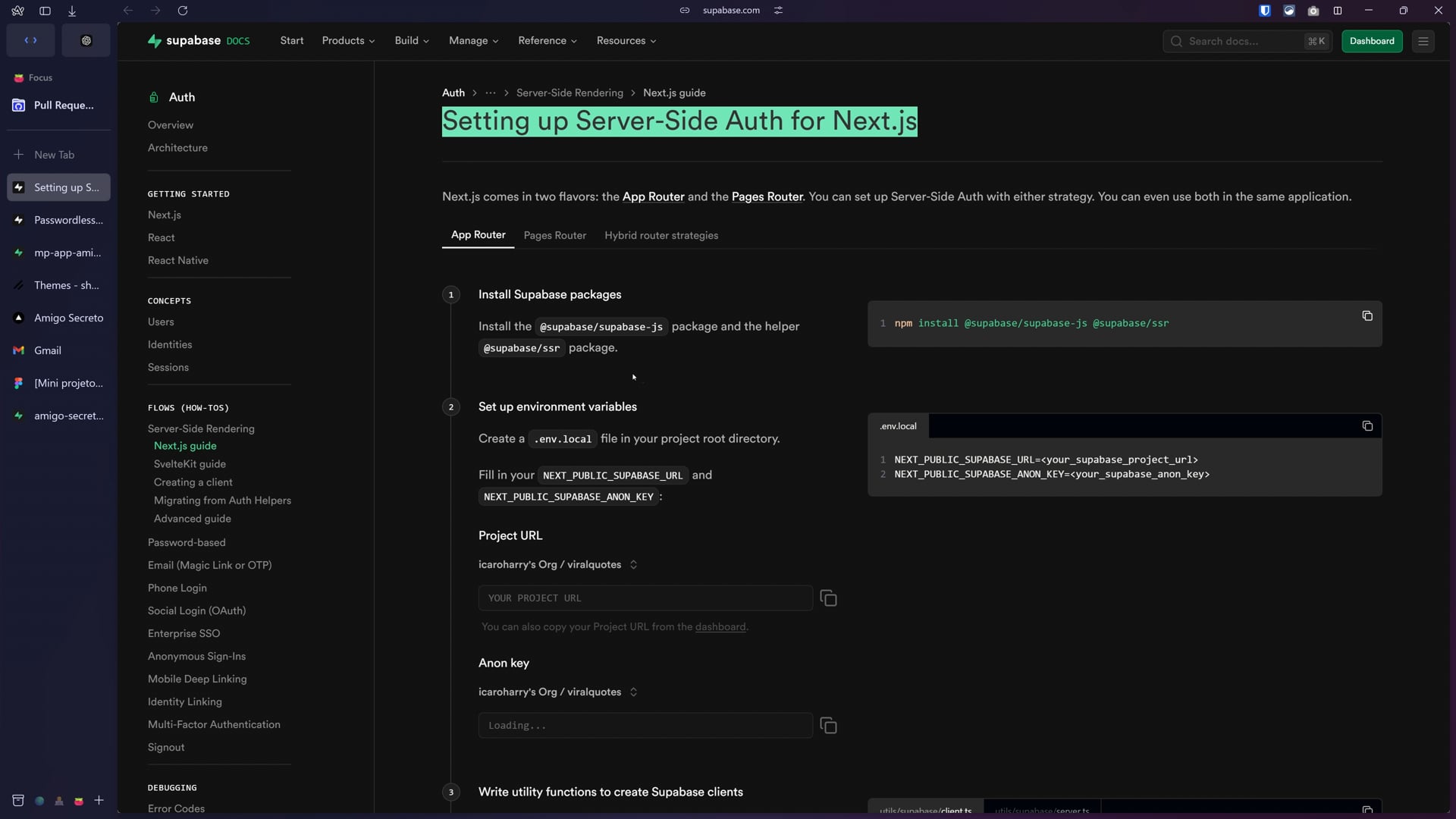
Task: Open SvelteKit guide in the sidebar
Action: point(190,464)
